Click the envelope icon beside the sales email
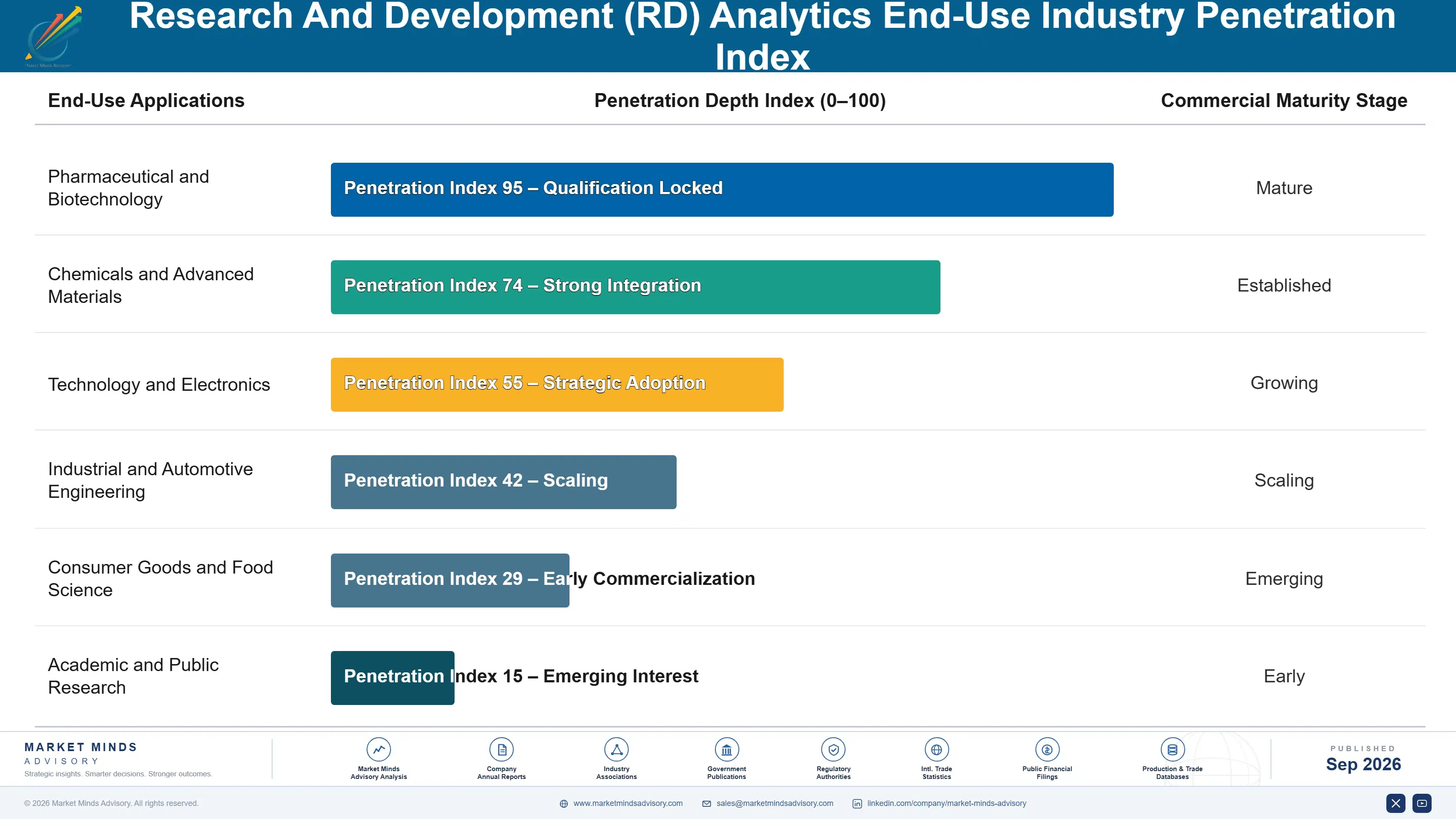 point(707,803)
